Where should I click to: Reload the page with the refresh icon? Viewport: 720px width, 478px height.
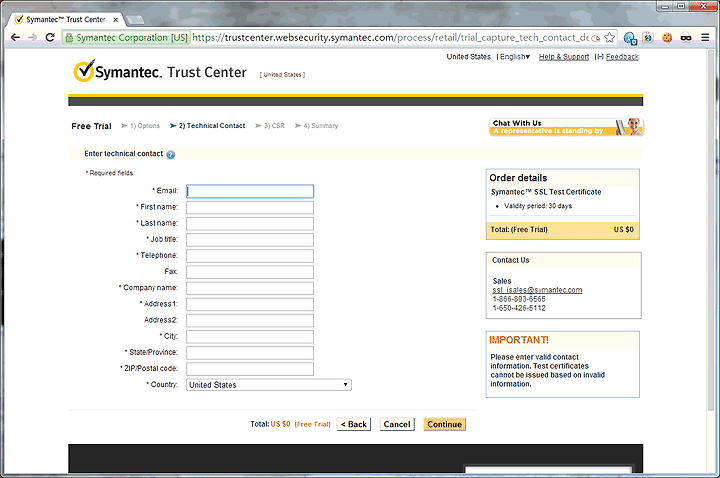pyautogui.click(x=50, y=37)
